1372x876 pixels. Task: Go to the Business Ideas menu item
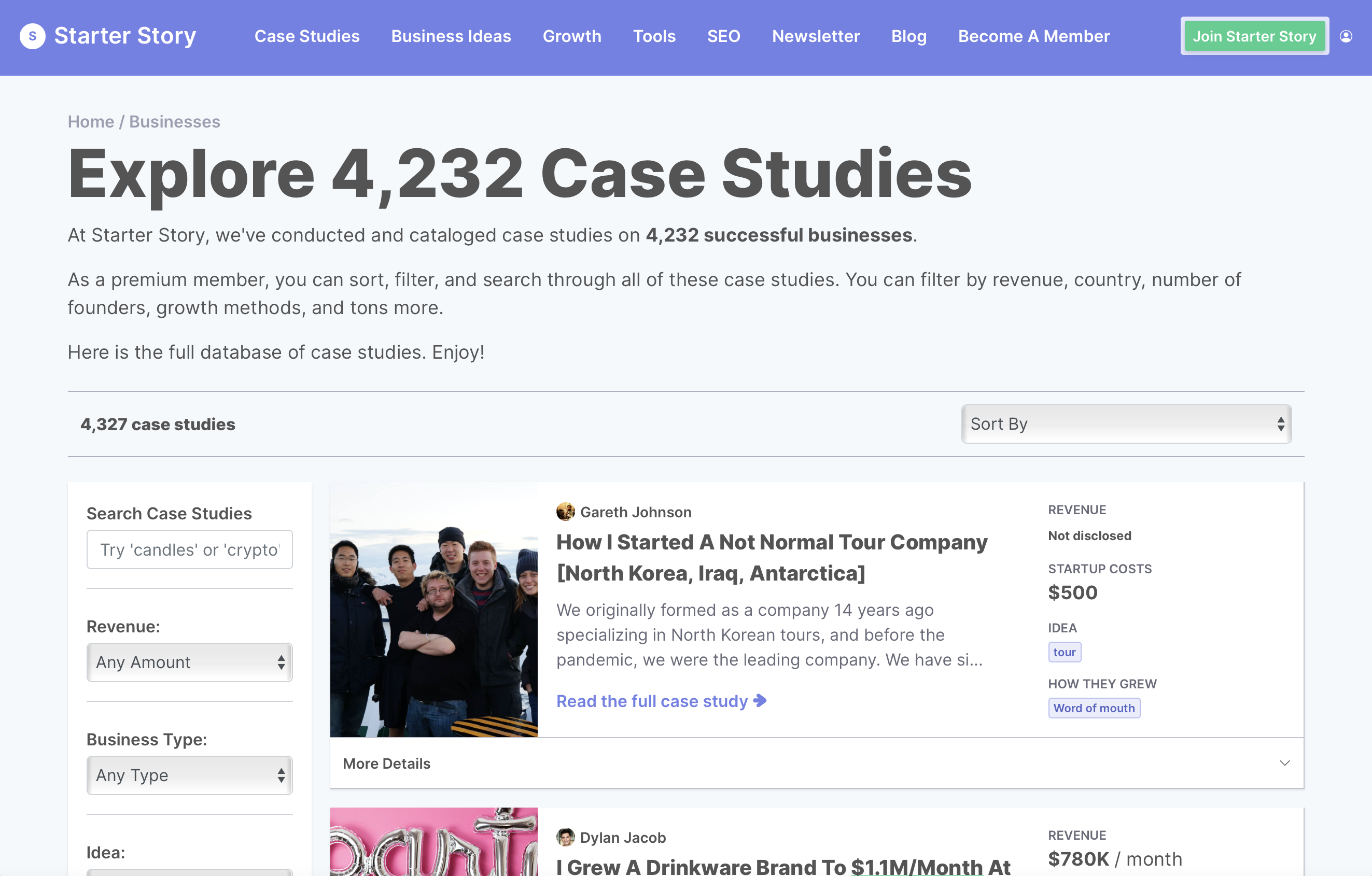451,36
